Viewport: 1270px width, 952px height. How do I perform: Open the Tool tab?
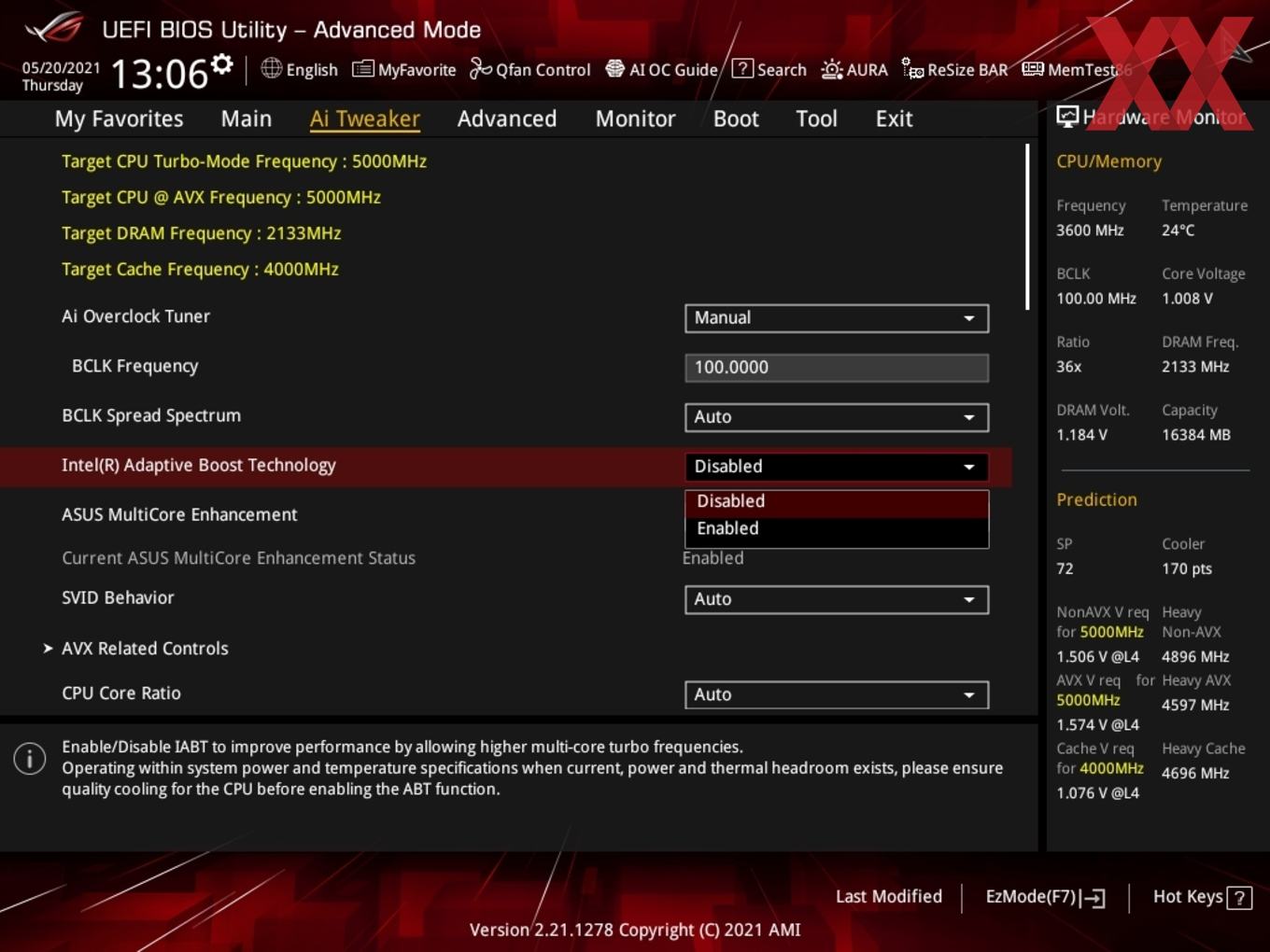tap(816, 119)
